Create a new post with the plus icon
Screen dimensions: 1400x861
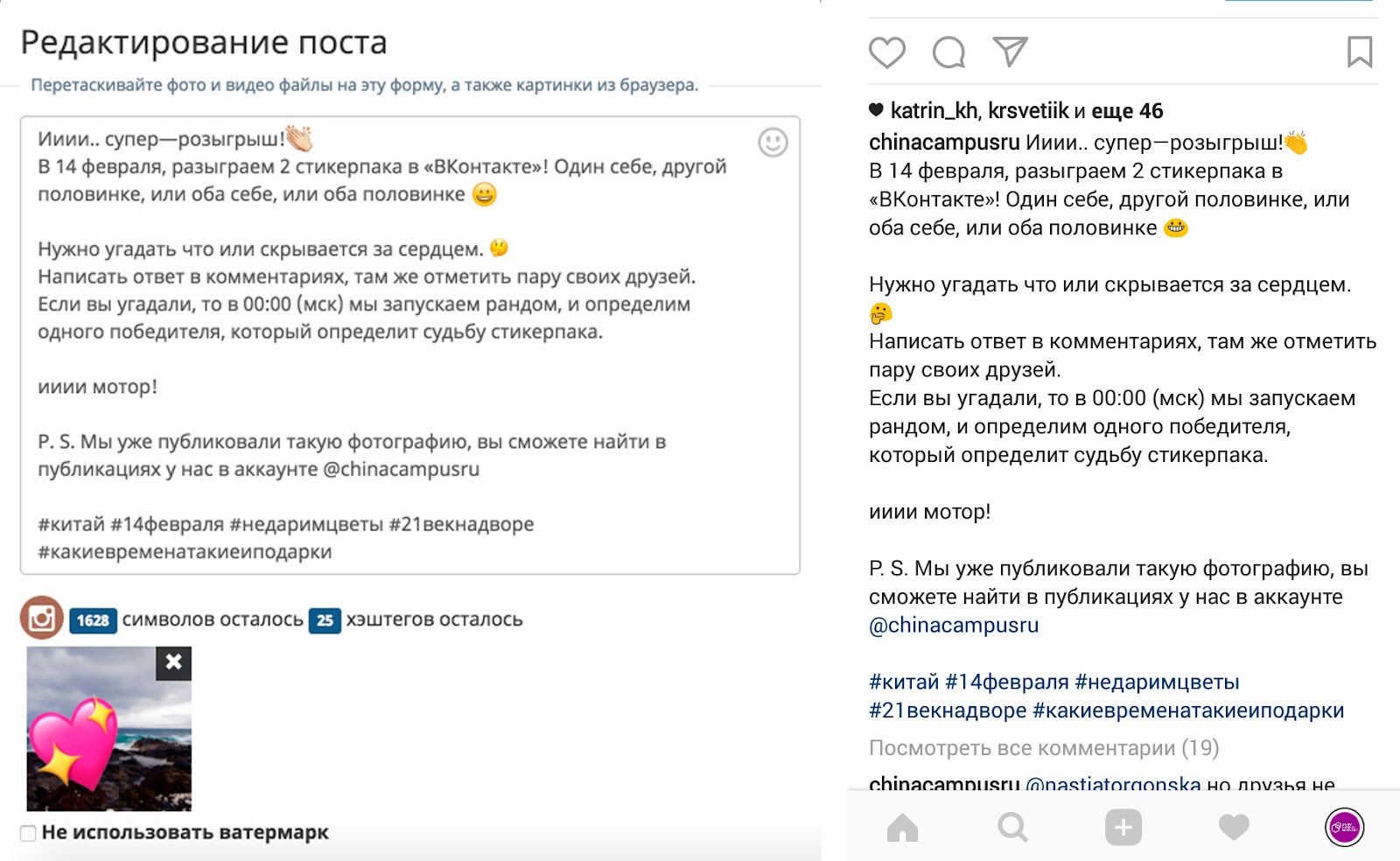tap(1123, 827)
